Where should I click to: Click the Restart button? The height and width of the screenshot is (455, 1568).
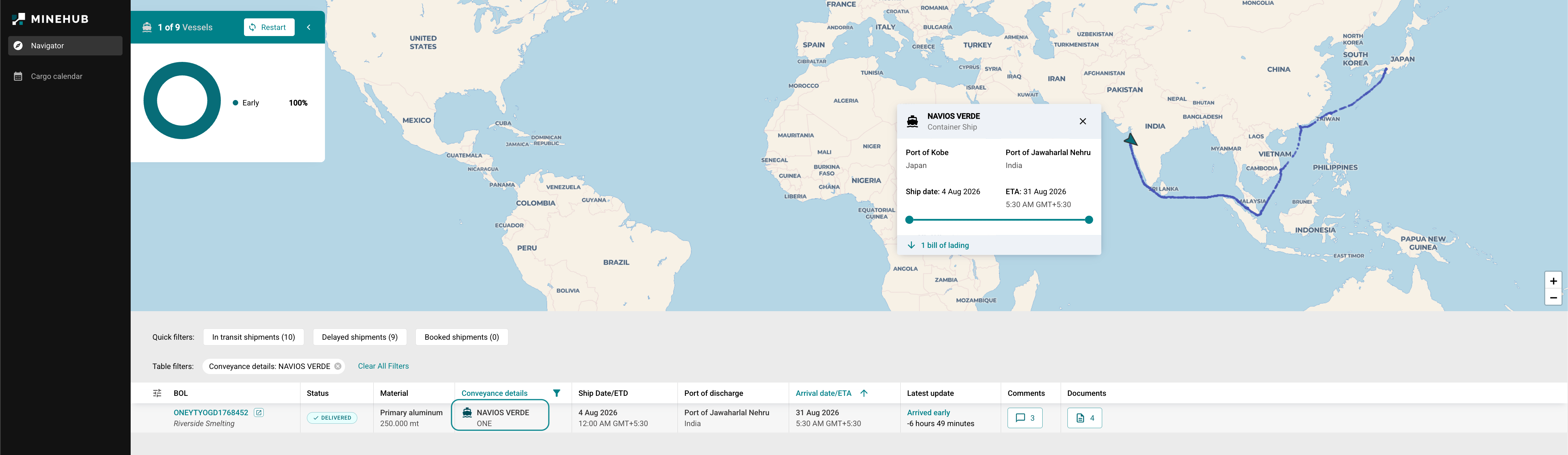[x=269, y=27]
